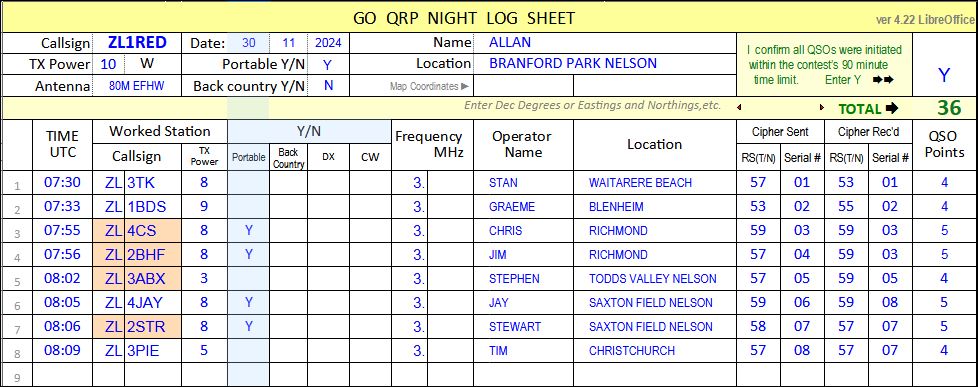978x387 pixels.
Task: Select the Name cell containing ALLAN
Action: pyautogui.click(x=605, y=42)
